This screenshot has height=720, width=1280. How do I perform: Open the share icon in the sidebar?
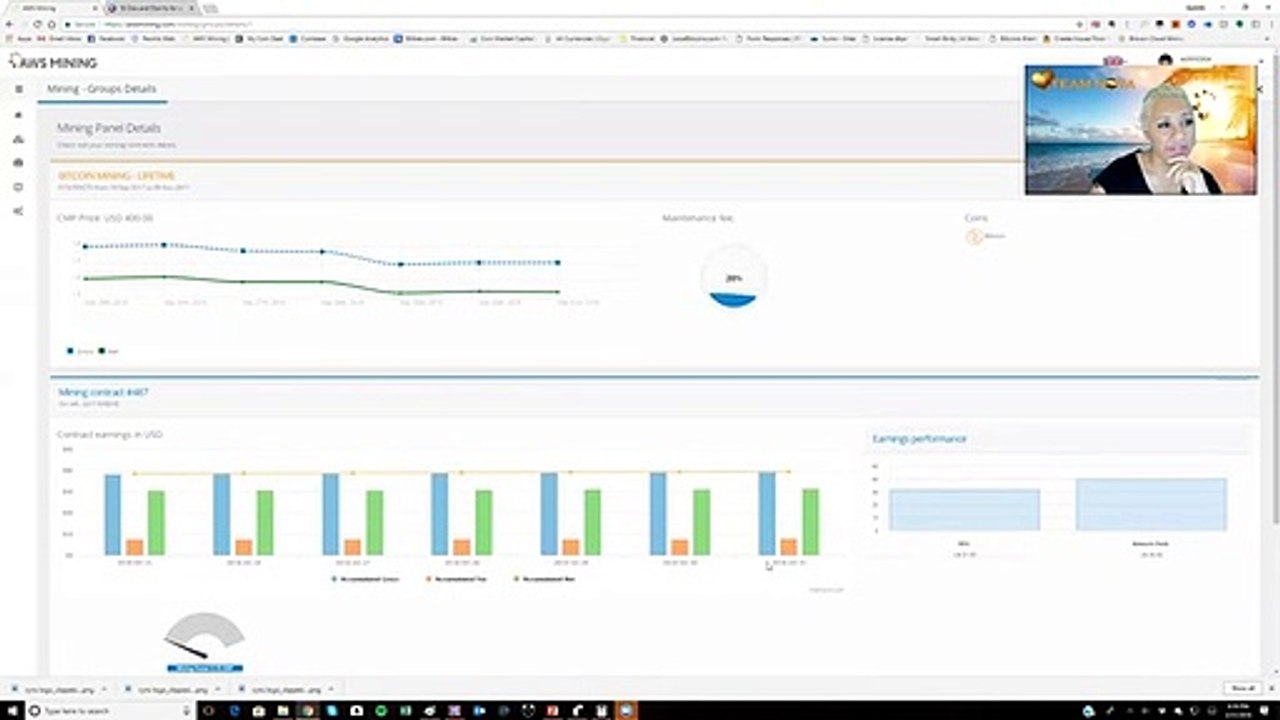[x=18, y=211]
